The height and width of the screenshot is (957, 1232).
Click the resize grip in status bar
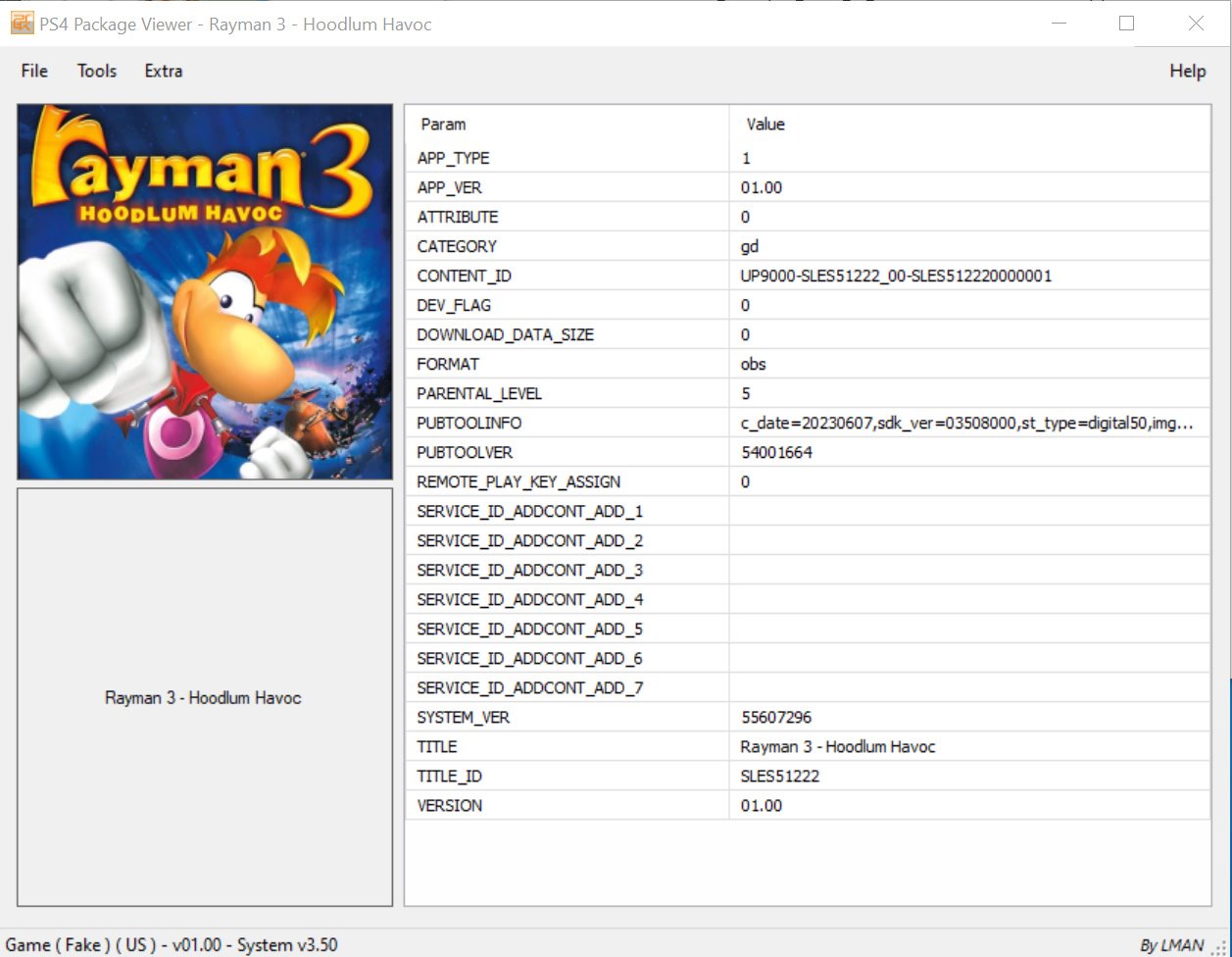[x=1219, y=946]
